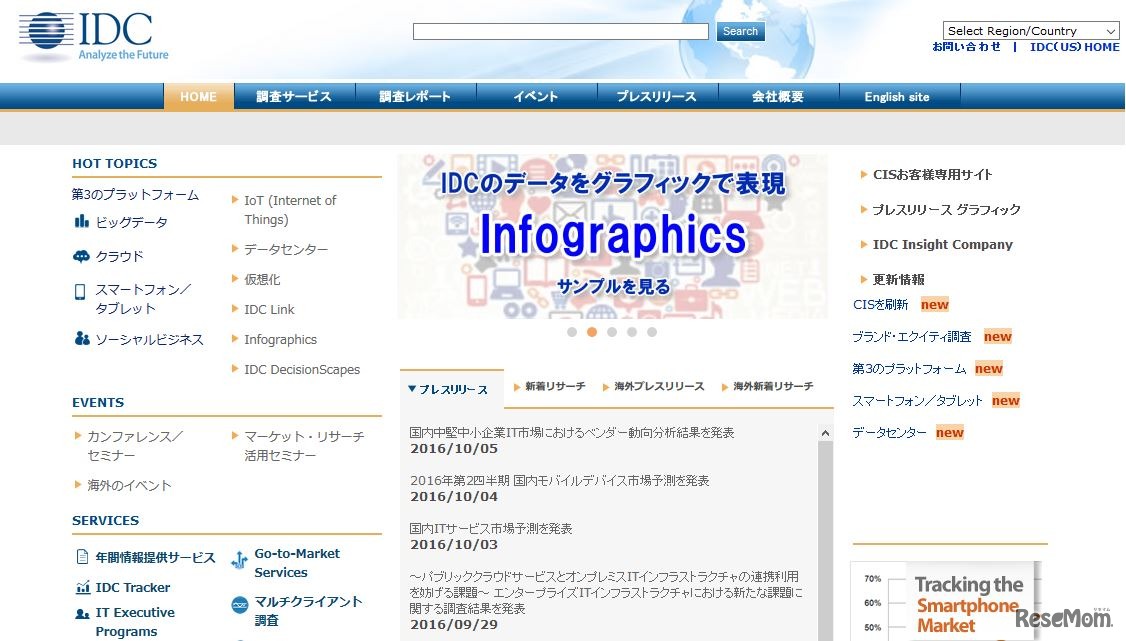Click the press release list scrollbar up arrow
Screen dimensions: 1126x641
point(825,431)
